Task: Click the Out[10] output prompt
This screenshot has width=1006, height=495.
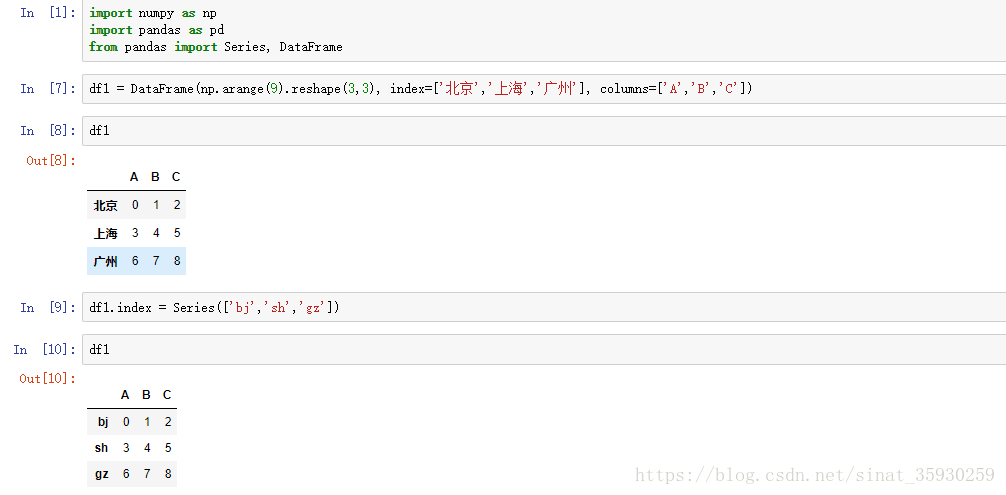Action: click(x=47, y=378)
